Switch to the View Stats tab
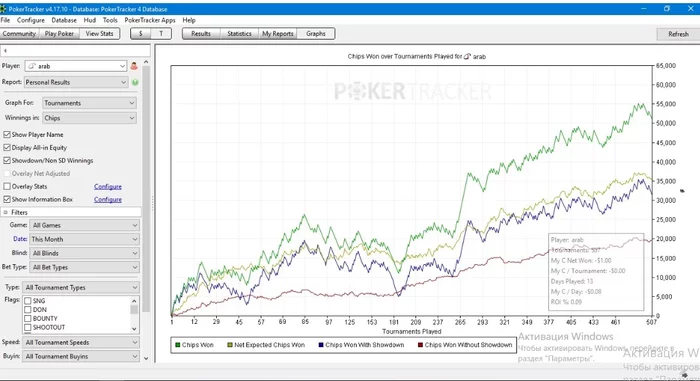 tap(100, 33)
